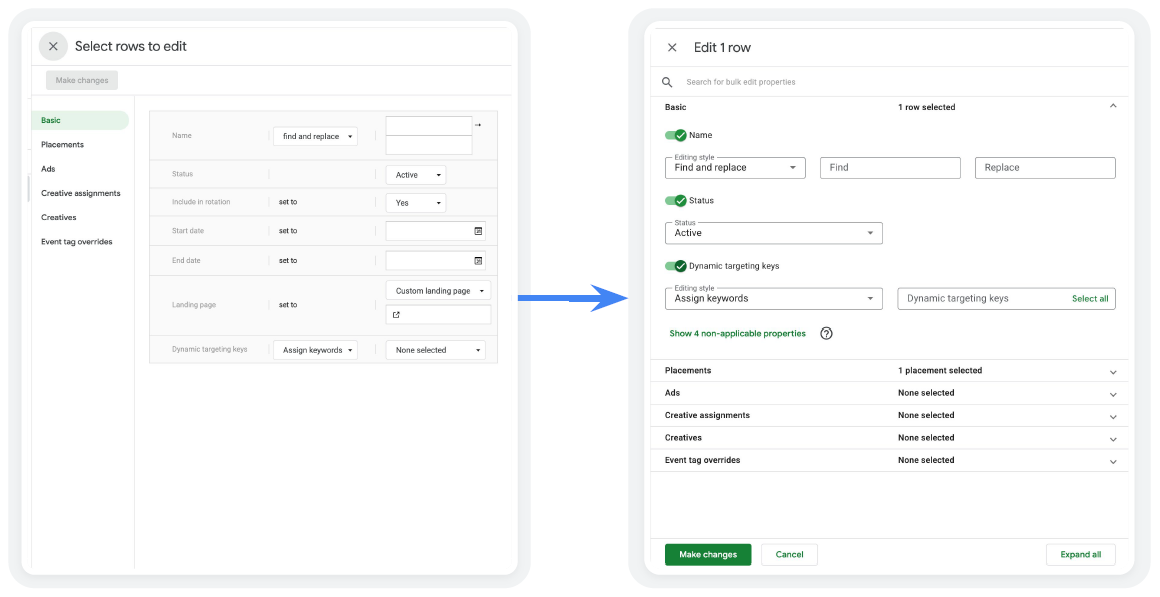The height and width of the screenshot is (597, 1160).
Task: Click the green Make changes button
Action: pos(708,555)
